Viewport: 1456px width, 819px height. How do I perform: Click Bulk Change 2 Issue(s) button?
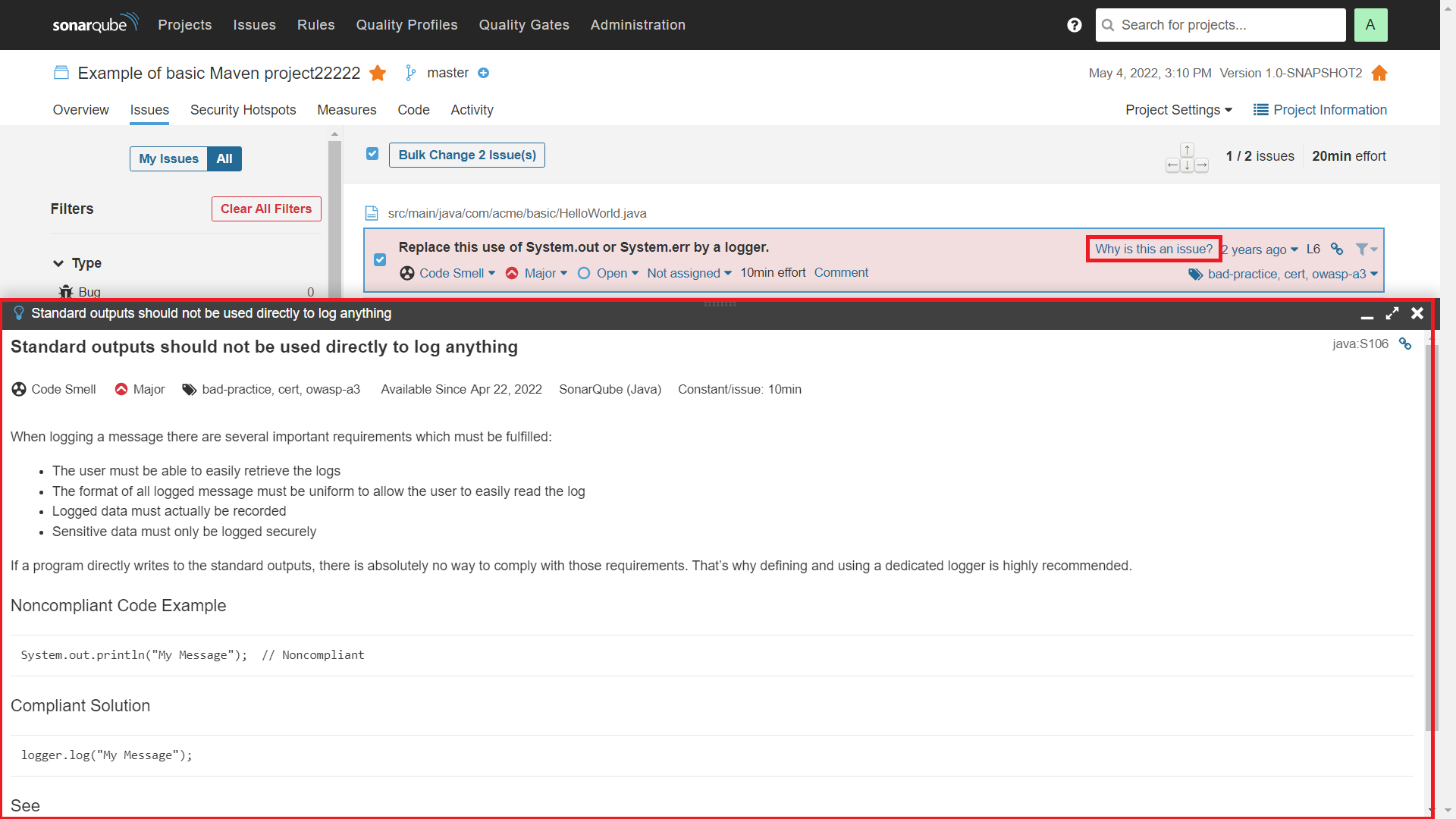467,155
